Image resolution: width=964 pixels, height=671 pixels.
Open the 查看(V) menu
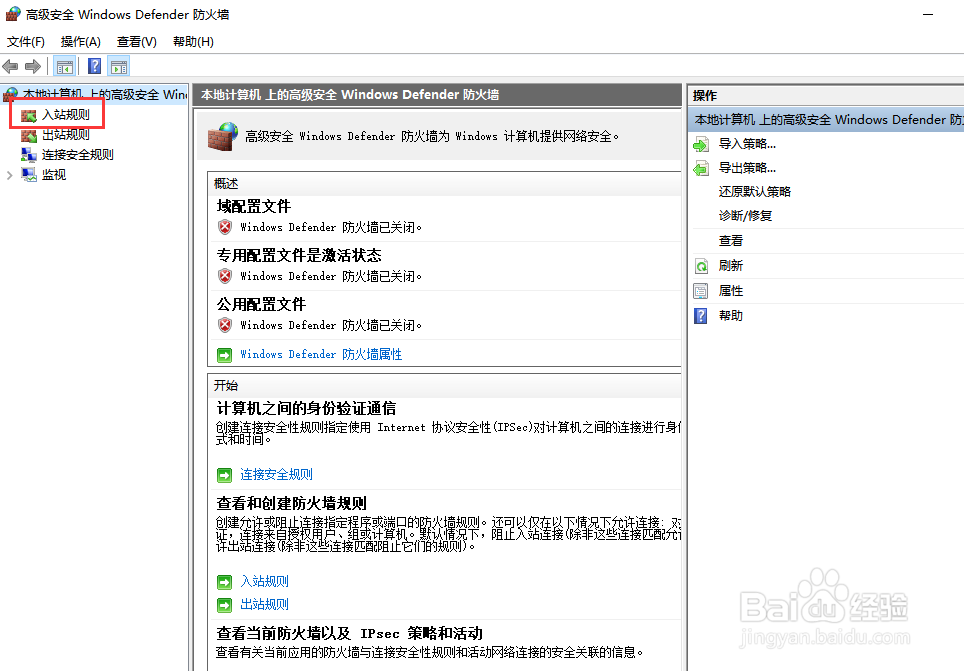pyautogui.click(x=136, y=42)
